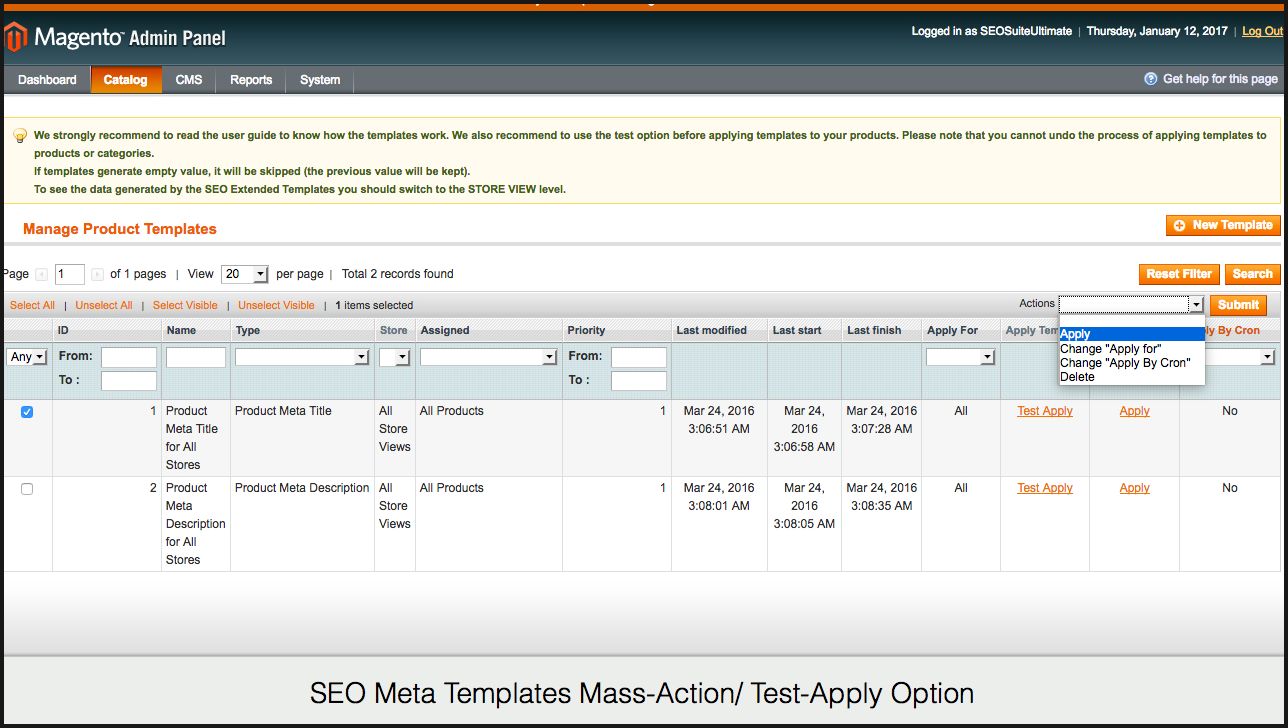Click the Name filter input field

196,357
